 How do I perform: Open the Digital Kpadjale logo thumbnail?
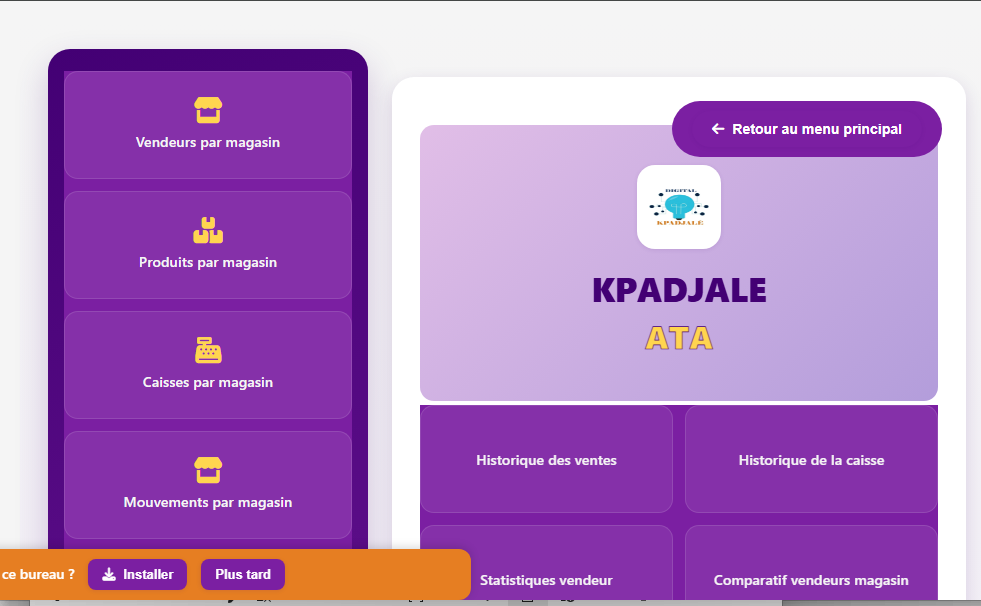pos(679,207)
